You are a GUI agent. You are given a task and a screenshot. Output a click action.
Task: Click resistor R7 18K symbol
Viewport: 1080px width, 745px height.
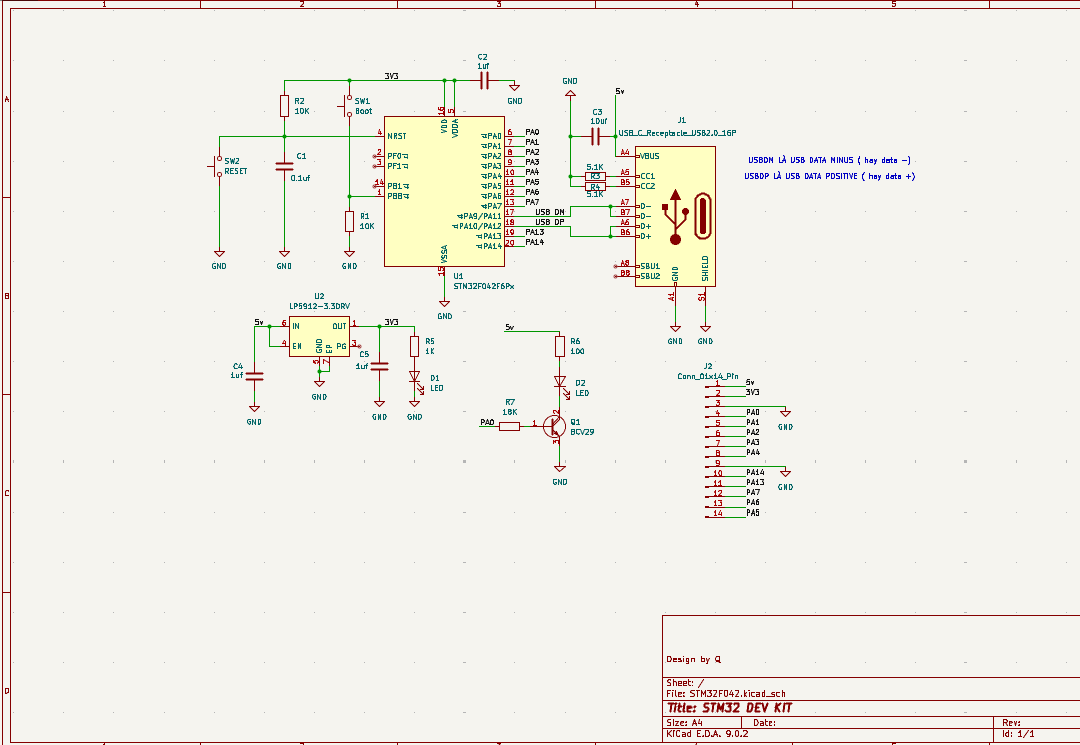point(511,425)
